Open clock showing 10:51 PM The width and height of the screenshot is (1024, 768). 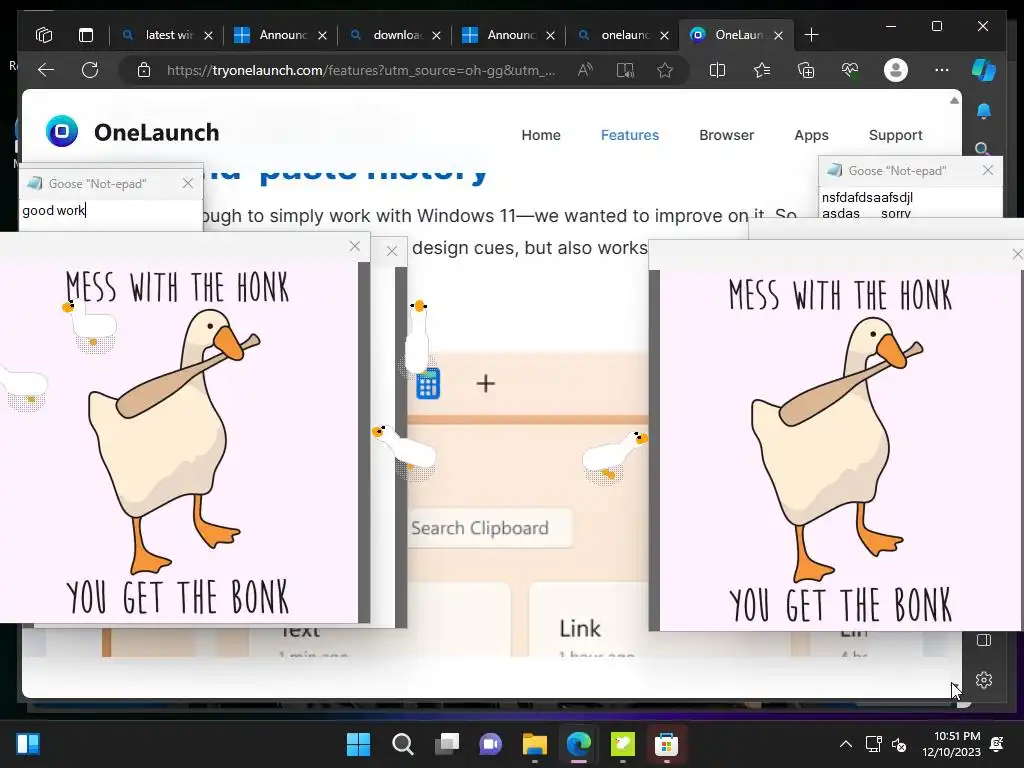point(952,744)
